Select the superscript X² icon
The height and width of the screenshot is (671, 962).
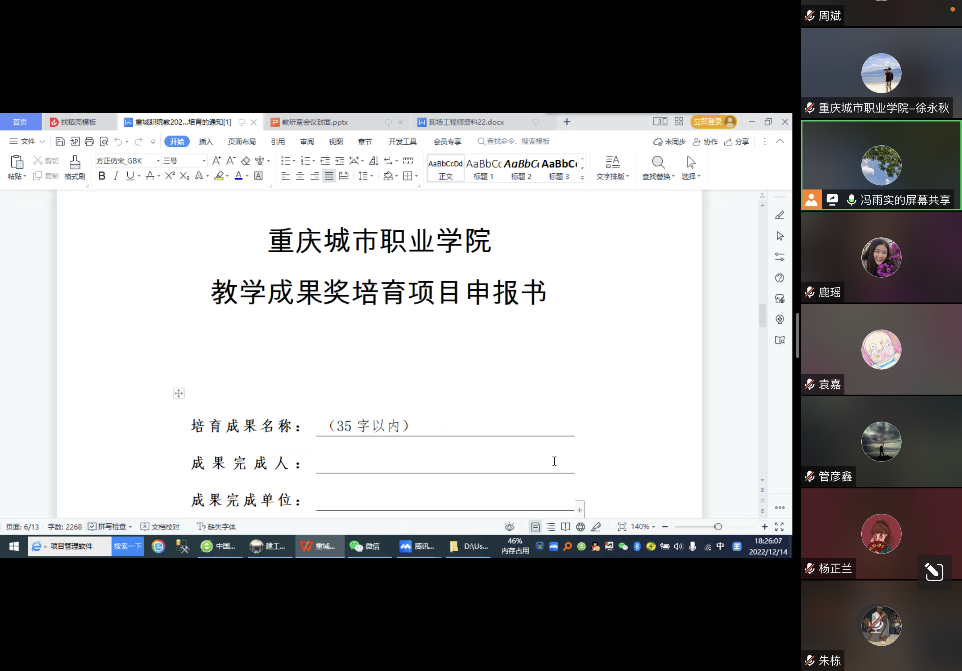(168, 175)
